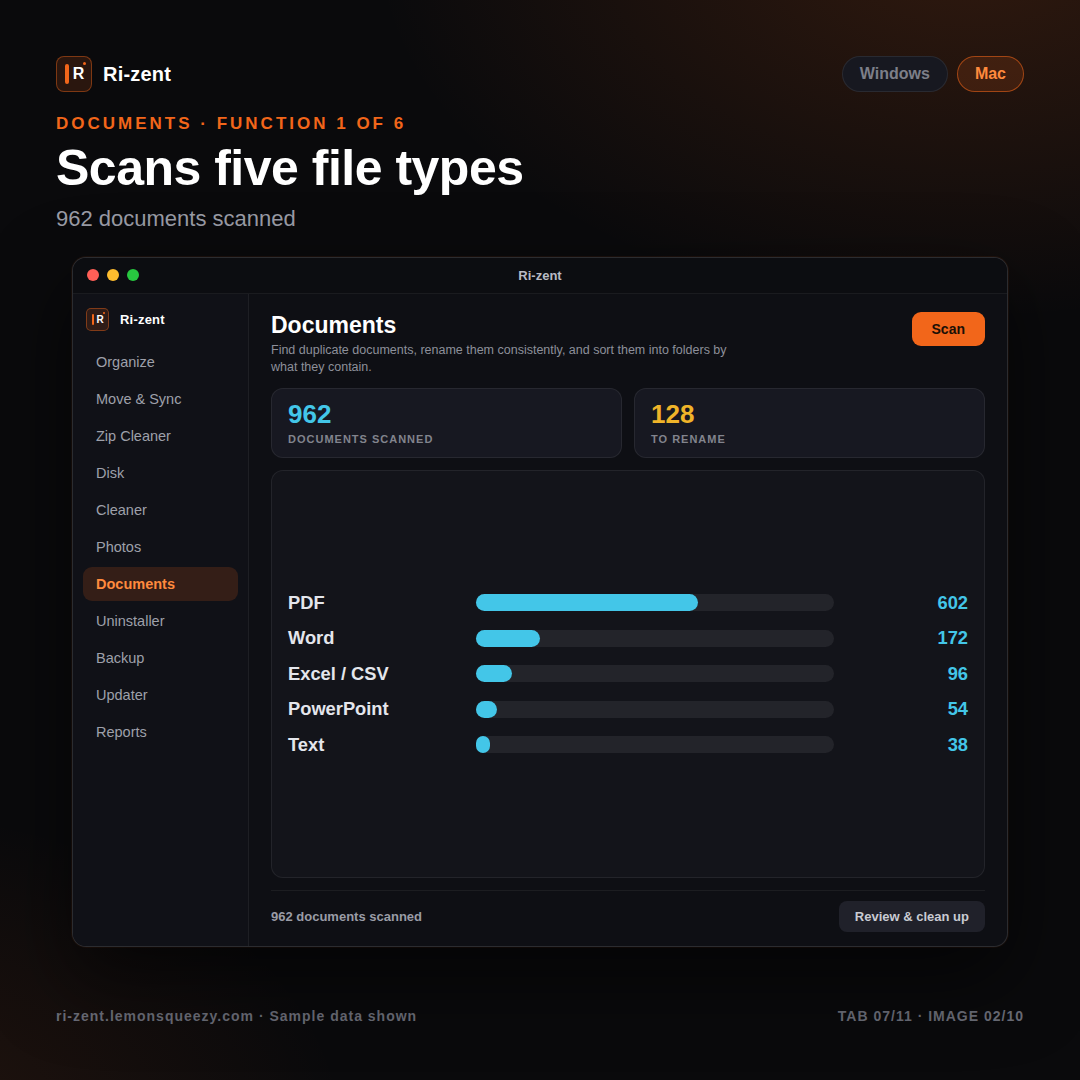Click the PowerPoint progress bar

click(x=654, y=709)
